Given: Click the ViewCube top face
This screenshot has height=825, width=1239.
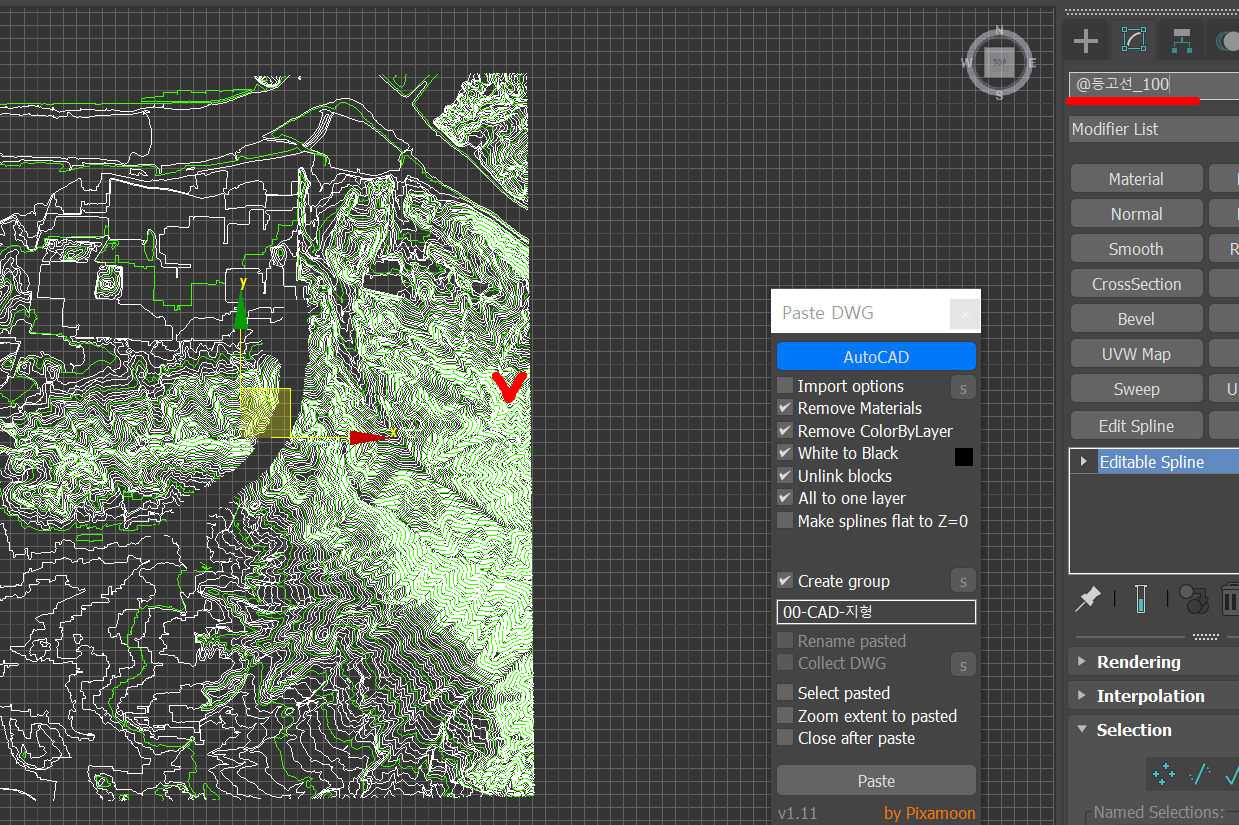Looking at the screenshot, I should tap(999, 63).
